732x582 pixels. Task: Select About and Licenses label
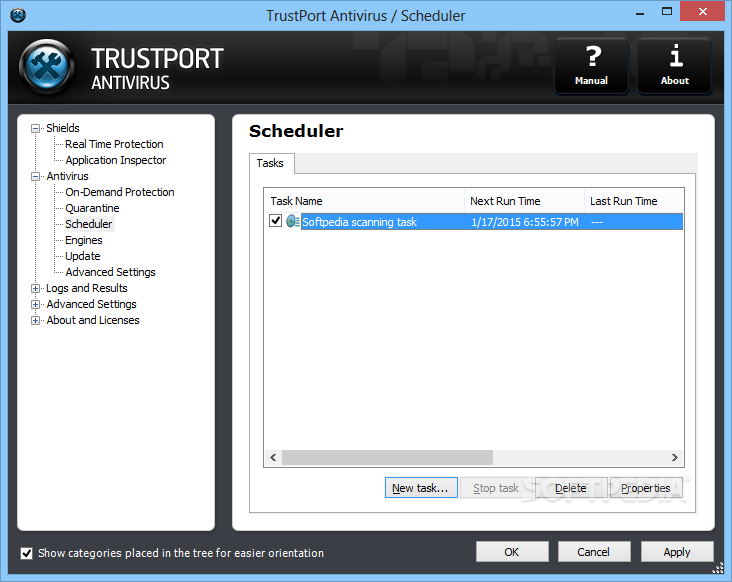click(93, 321)
